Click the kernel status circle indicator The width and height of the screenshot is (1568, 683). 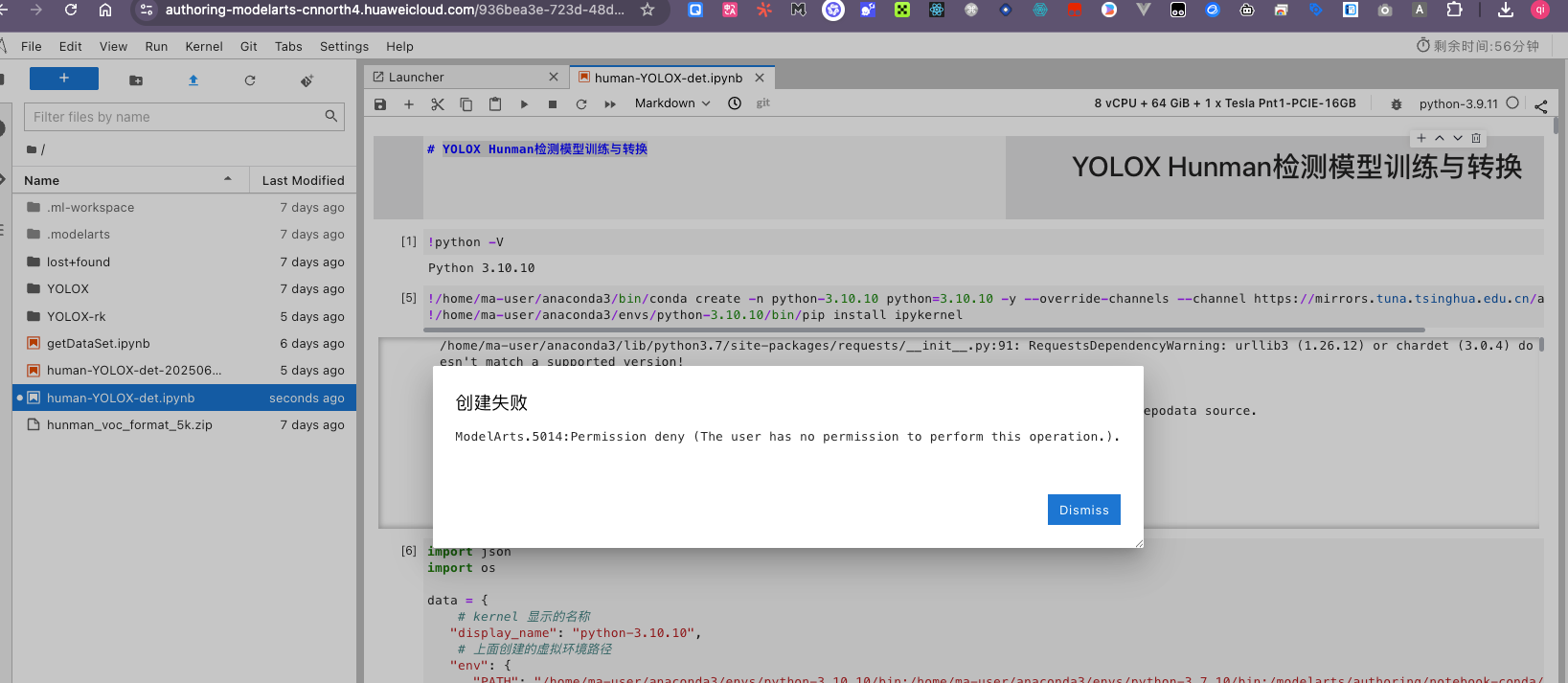tap(1512, 102)
